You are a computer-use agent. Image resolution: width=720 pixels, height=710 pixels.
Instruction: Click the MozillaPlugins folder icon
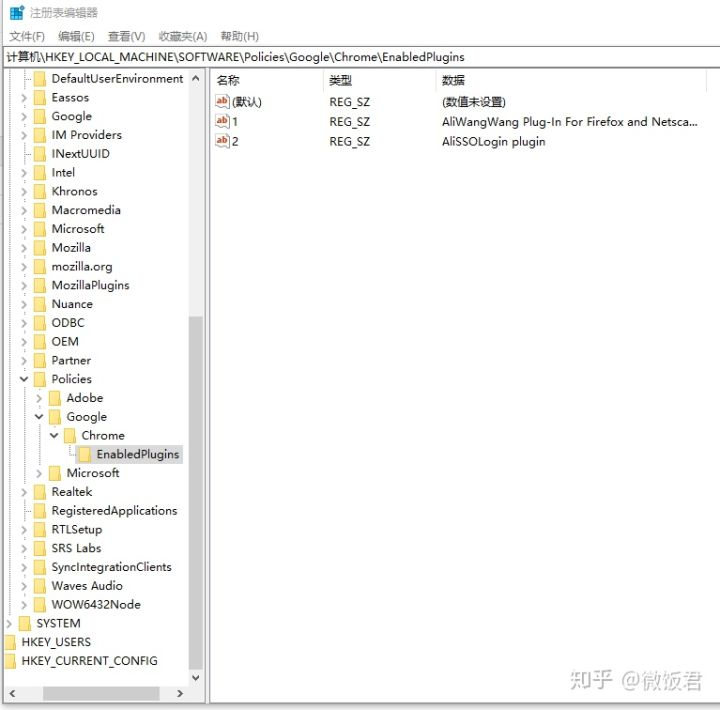(40, 285)
